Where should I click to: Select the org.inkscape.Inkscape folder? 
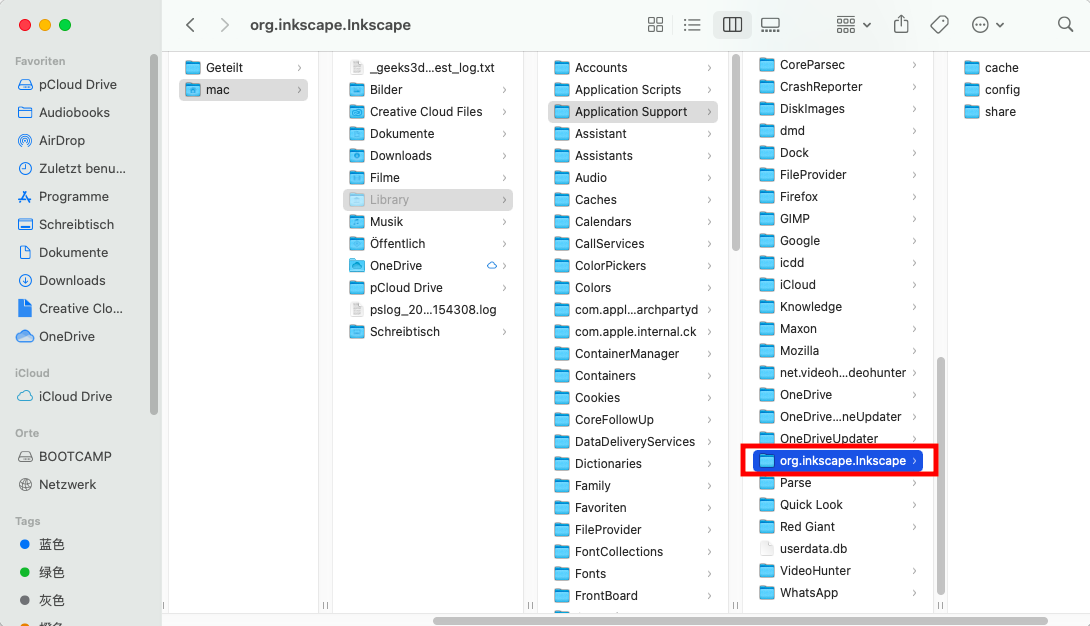(838, 461)
